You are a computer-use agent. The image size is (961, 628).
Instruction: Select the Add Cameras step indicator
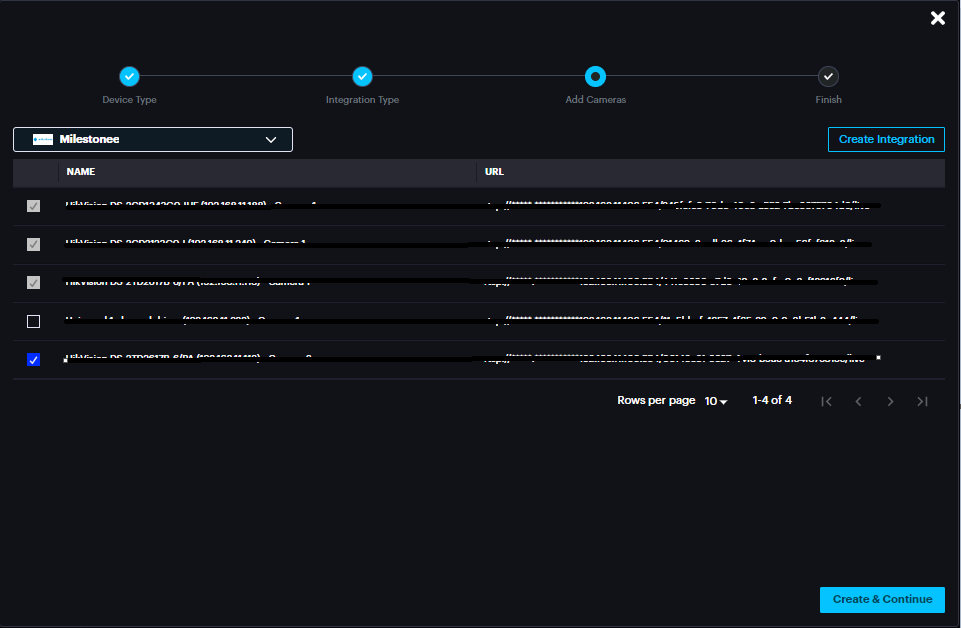595,76
